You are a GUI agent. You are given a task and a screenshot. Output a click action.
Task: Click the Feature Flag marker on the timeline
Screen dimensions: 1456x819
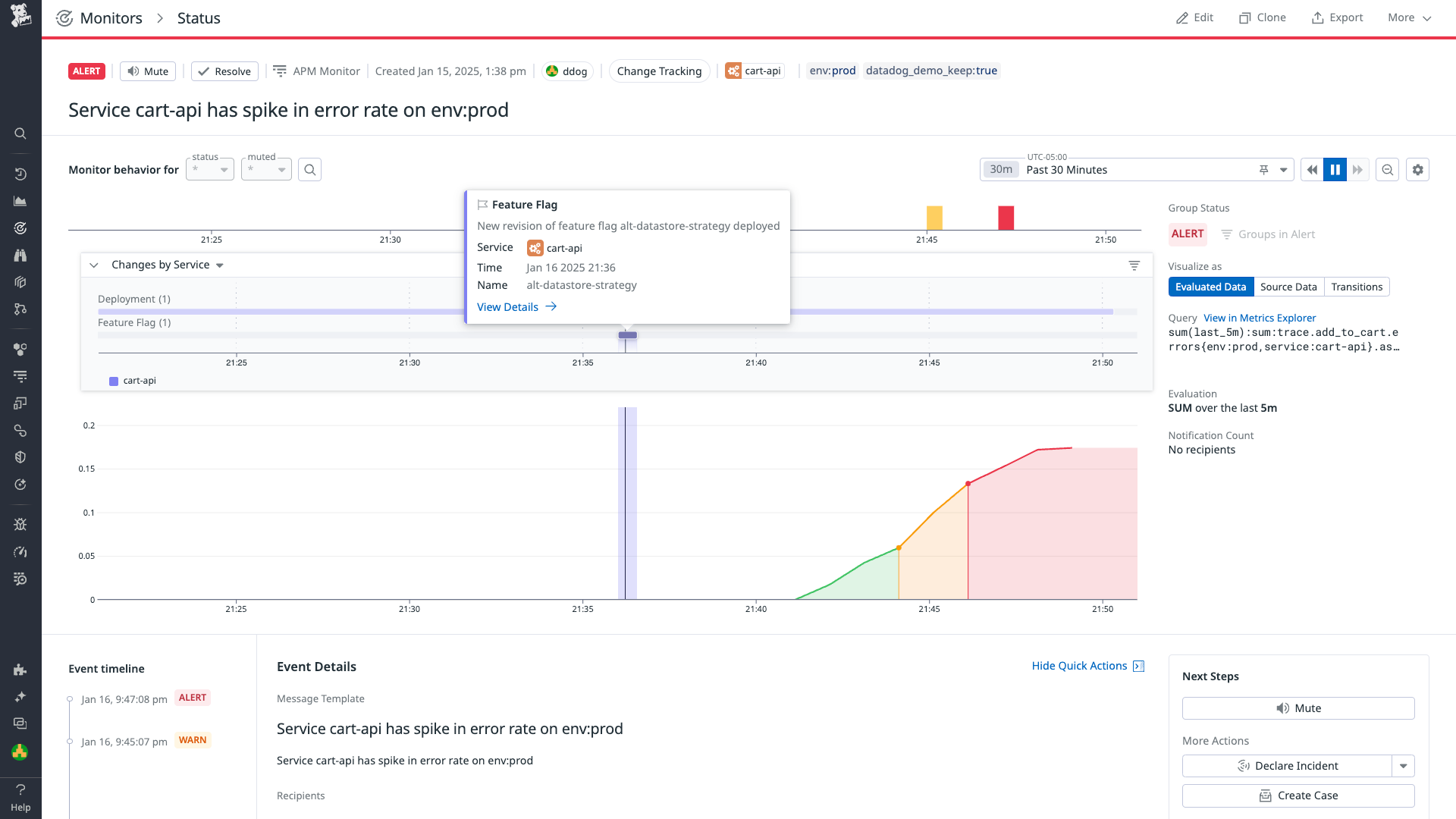click(x=628, y=334)
